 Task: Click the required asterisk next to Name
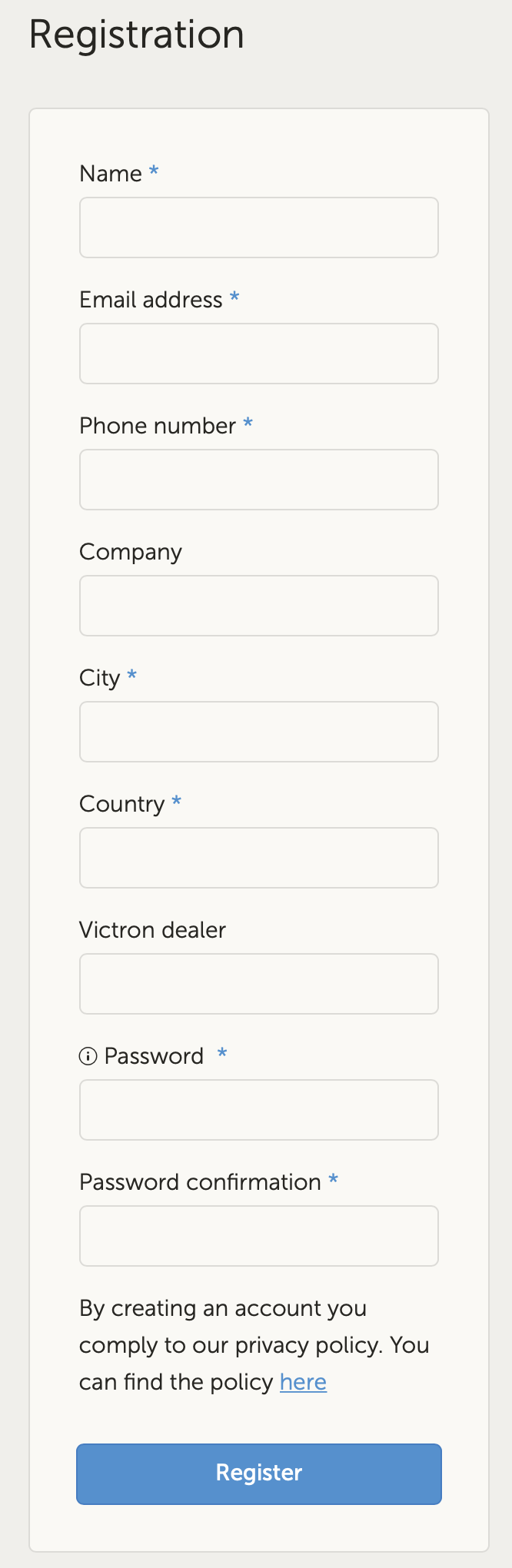tap(153, 174)
